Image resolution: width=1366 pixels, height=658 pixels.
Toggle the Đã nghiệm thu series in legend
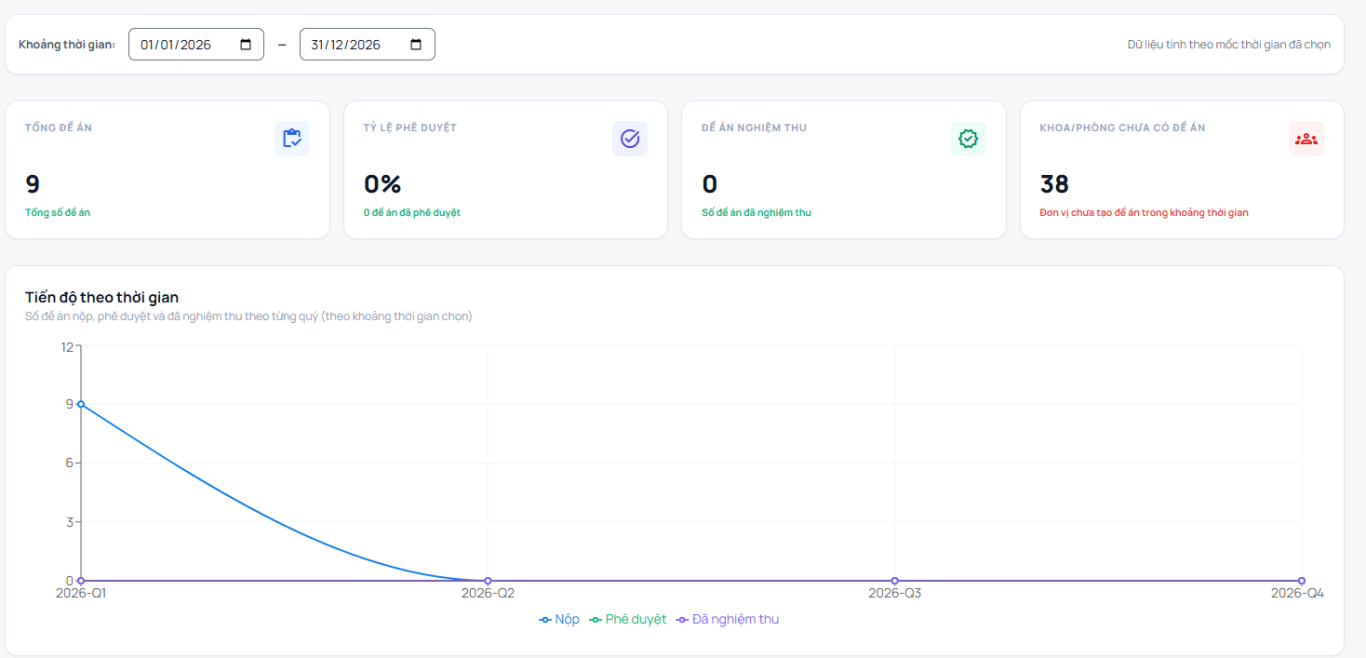point(727,619)
